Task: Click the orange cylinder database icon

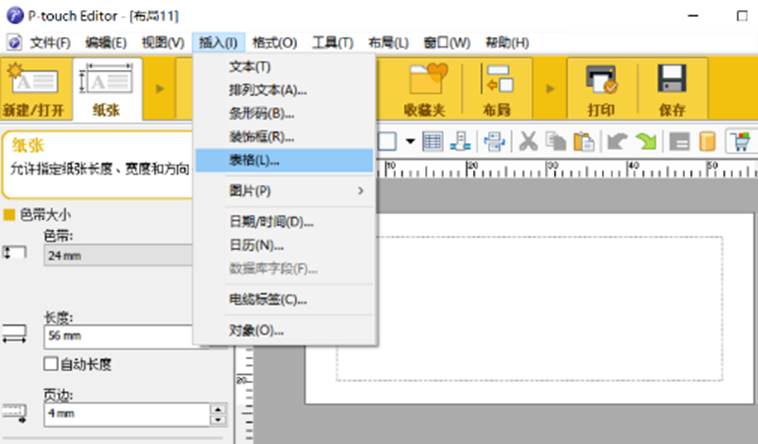Action: pos(707,142)
